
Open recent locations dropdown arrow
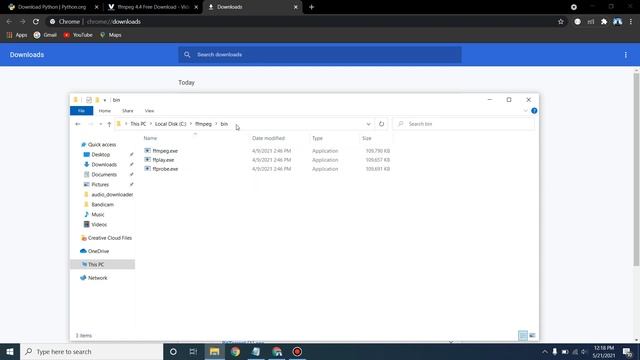pos(101,124)
